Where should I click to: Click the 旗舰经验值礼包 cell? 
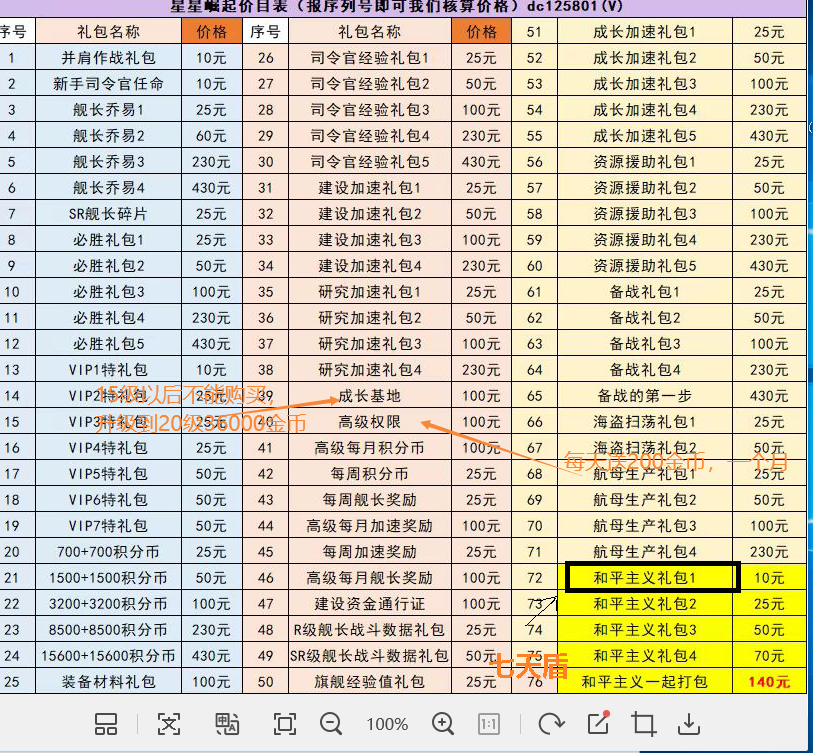370,681
